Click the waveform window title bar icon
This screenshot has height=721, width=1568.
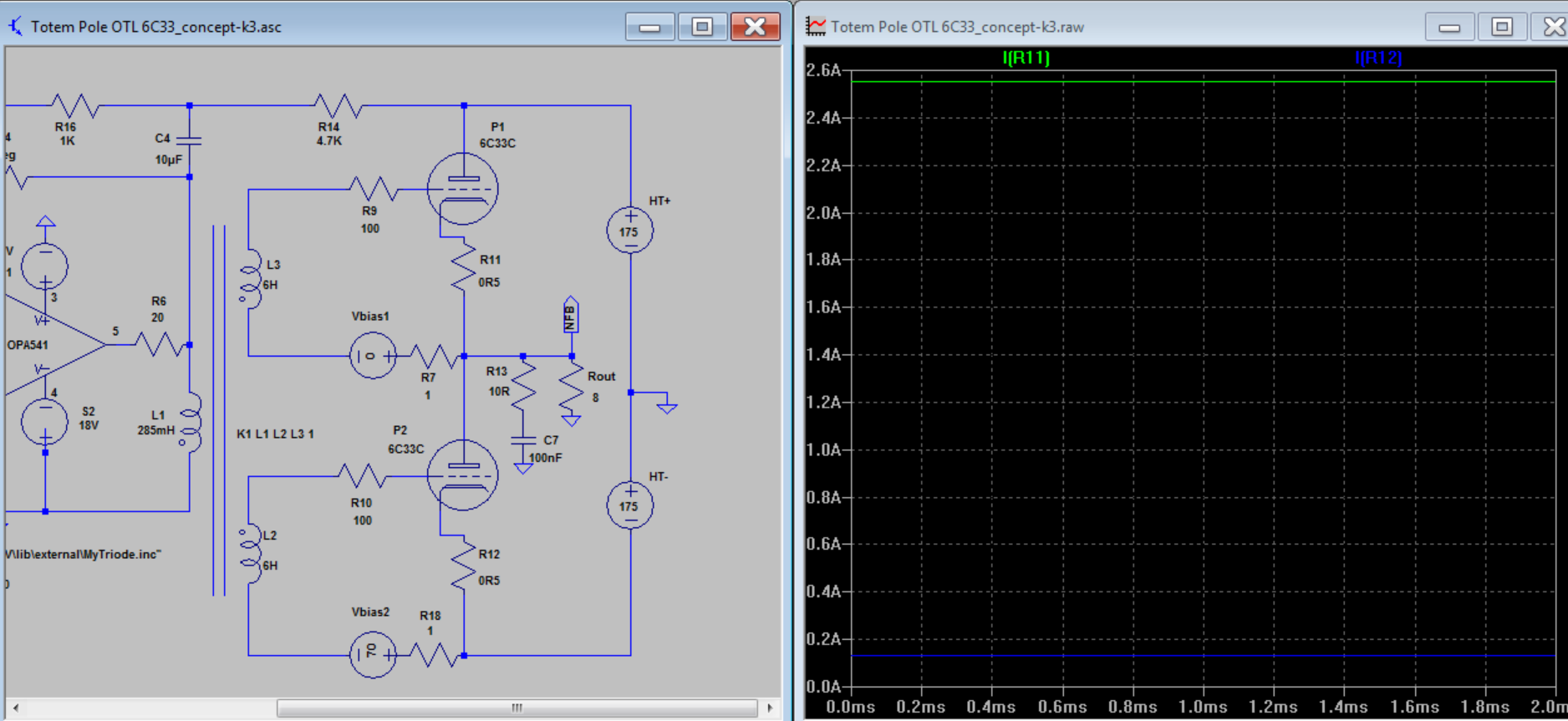coord(816,27)
